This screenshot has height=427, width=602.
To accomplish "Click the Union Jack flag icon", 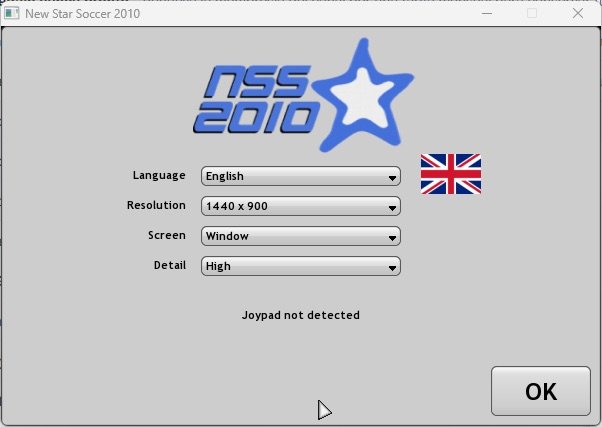I will 450,174.
